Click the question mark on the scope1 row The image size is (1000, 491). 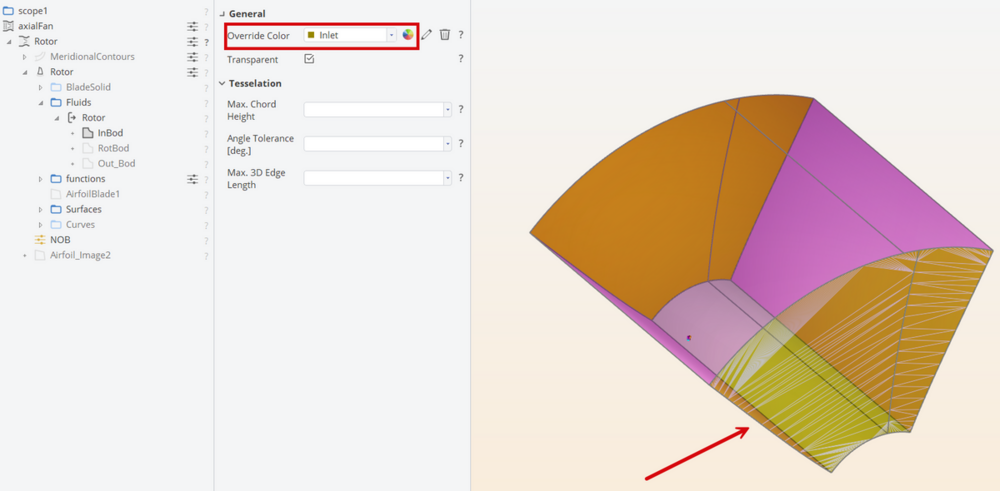pos(206,11)
